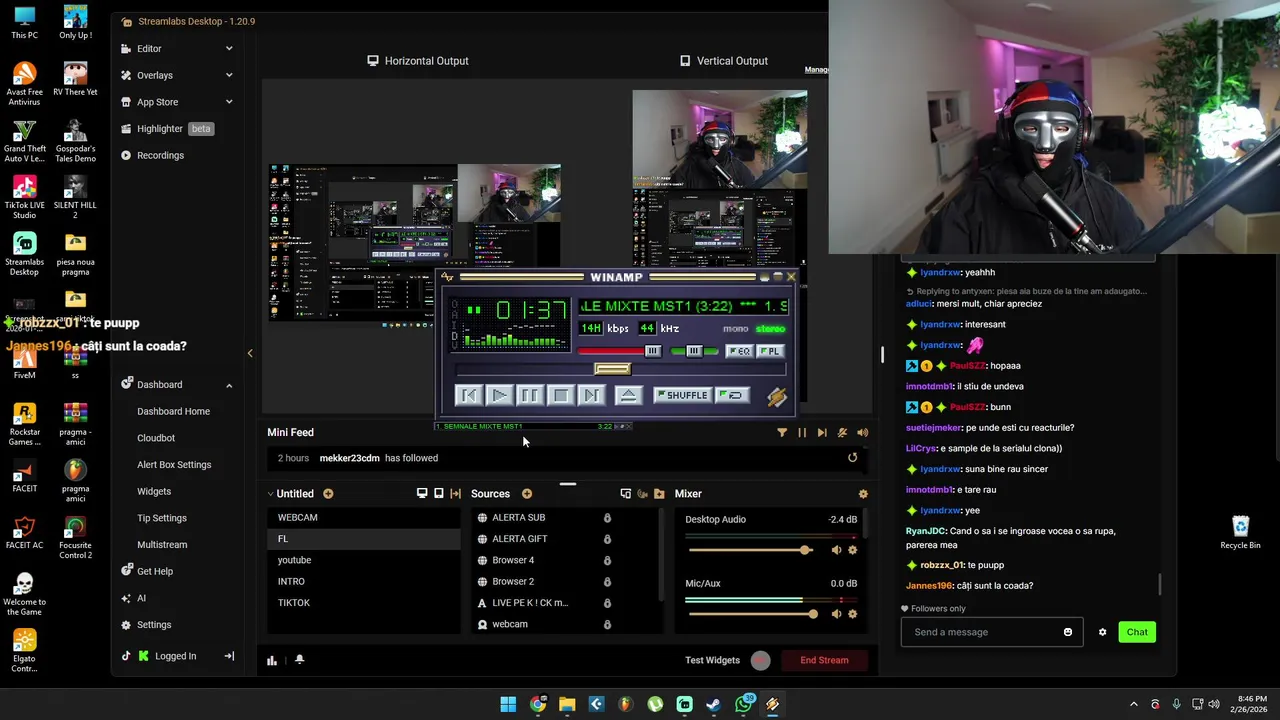The width and height of the screenshot is (1280, 720).
Task: Open Winamp lightning bolt about icon
Action: 777,396
